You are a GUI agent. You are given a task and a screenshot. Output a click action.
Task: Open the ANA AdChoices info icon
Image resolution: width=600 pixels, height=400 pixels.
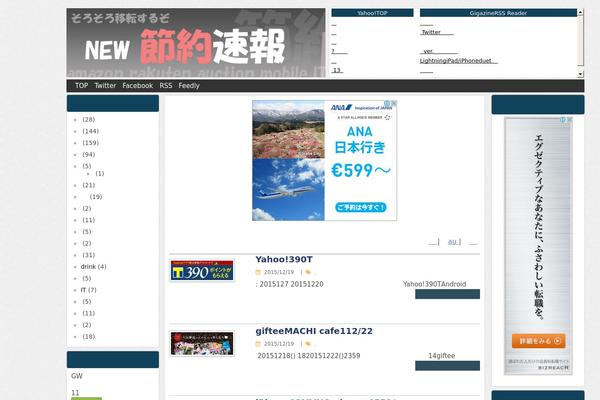(x=387, y=103)
